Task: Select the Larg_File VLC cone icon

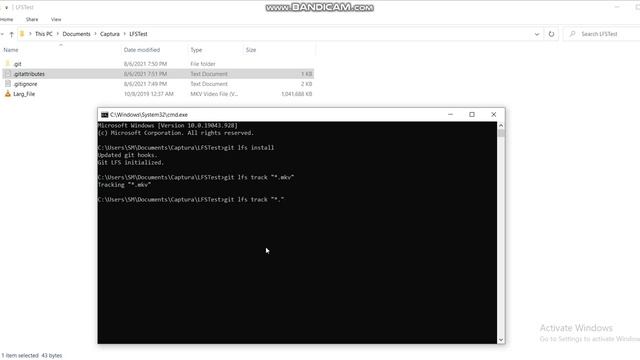Action: pos(7,94)
